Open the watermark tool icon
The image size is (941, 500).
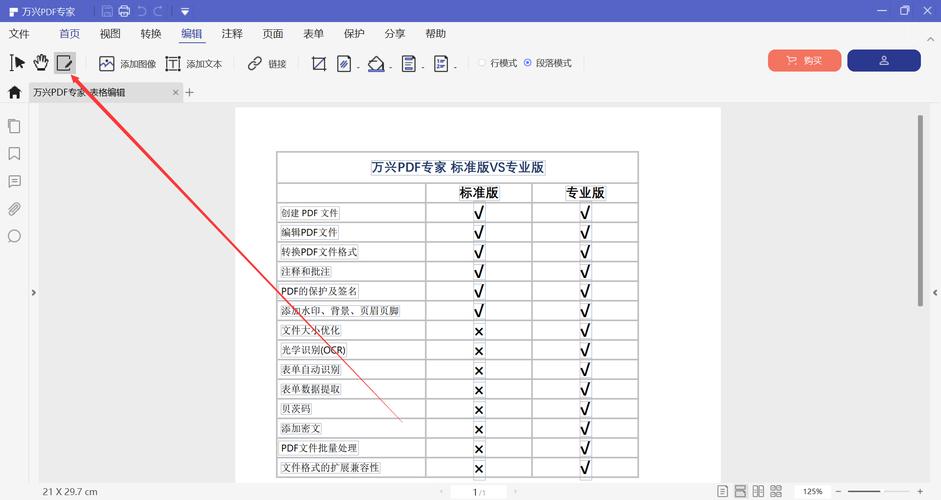click(344, 63)
